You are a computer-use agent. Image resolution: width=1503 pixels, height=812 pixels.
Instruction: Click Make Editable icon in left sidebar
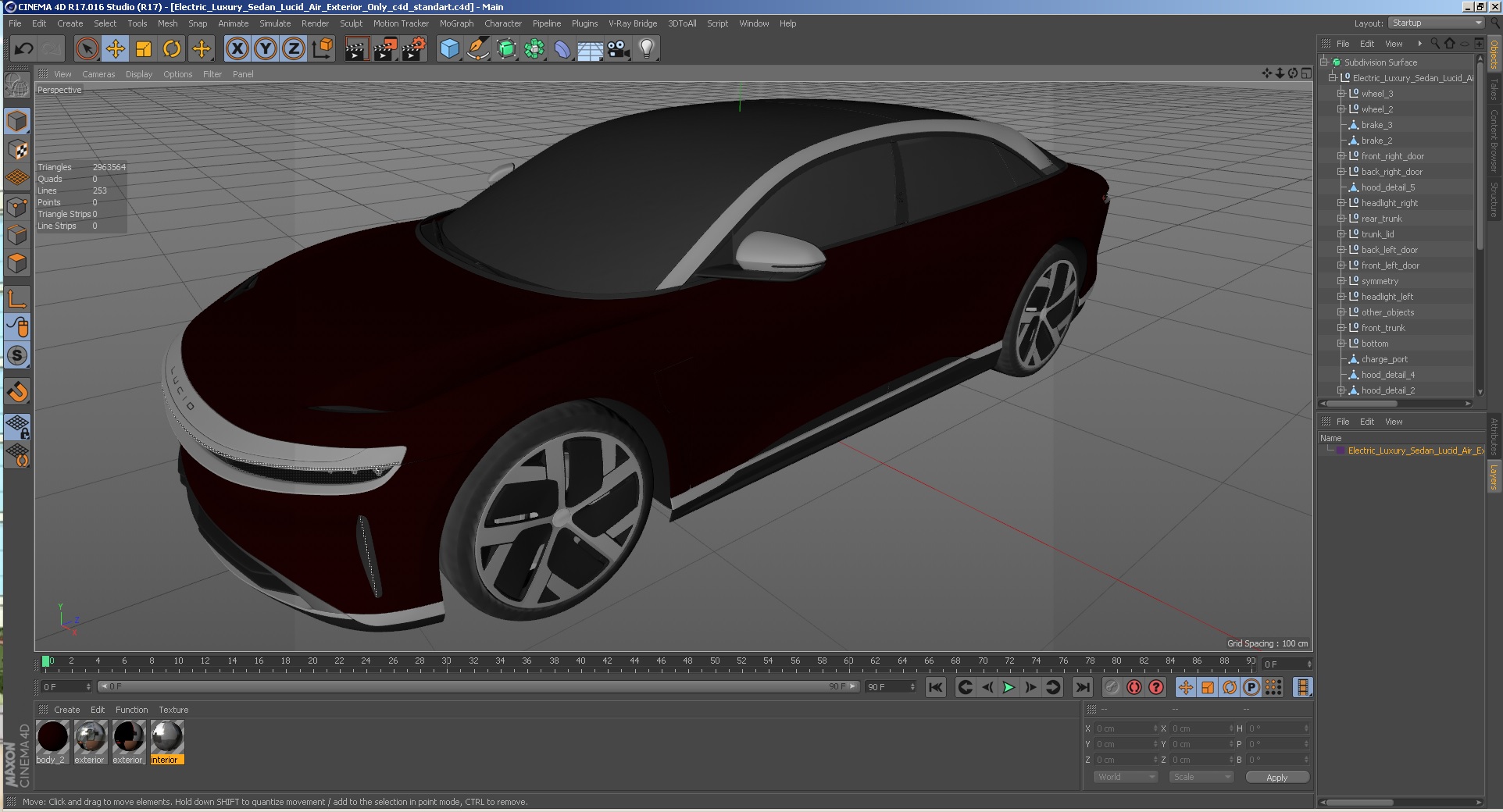pyautogui.click(x=17, y=84)
